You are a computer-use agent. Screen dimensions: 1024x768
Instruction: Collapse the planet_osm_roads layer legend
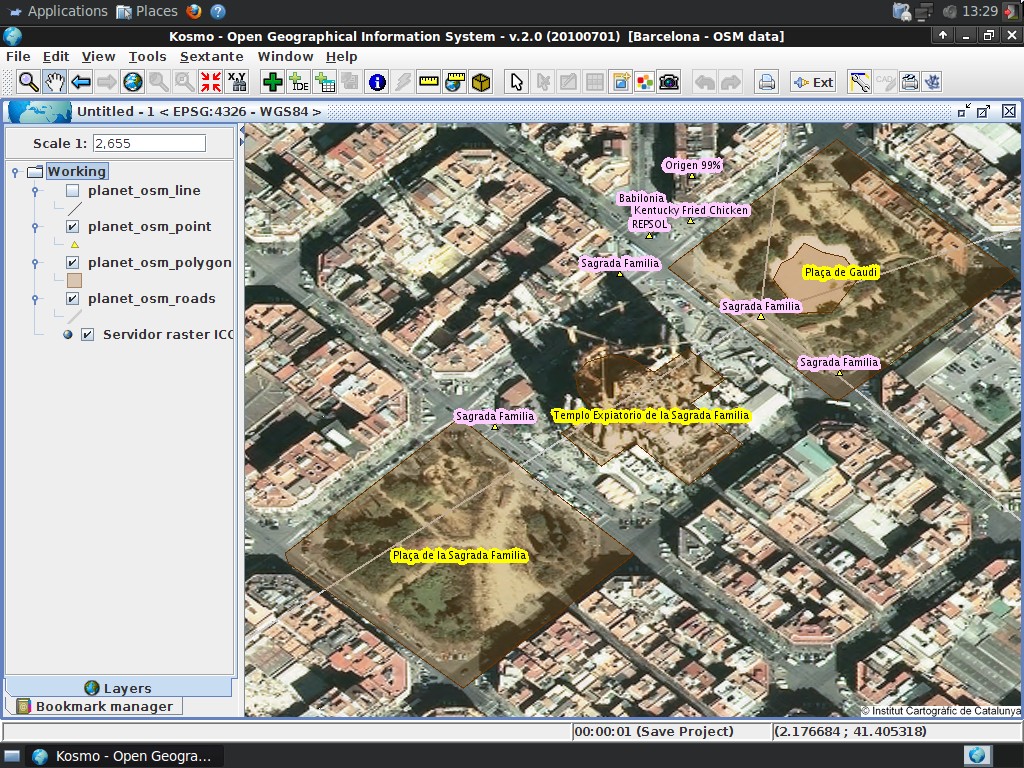[x=35, y=299]
